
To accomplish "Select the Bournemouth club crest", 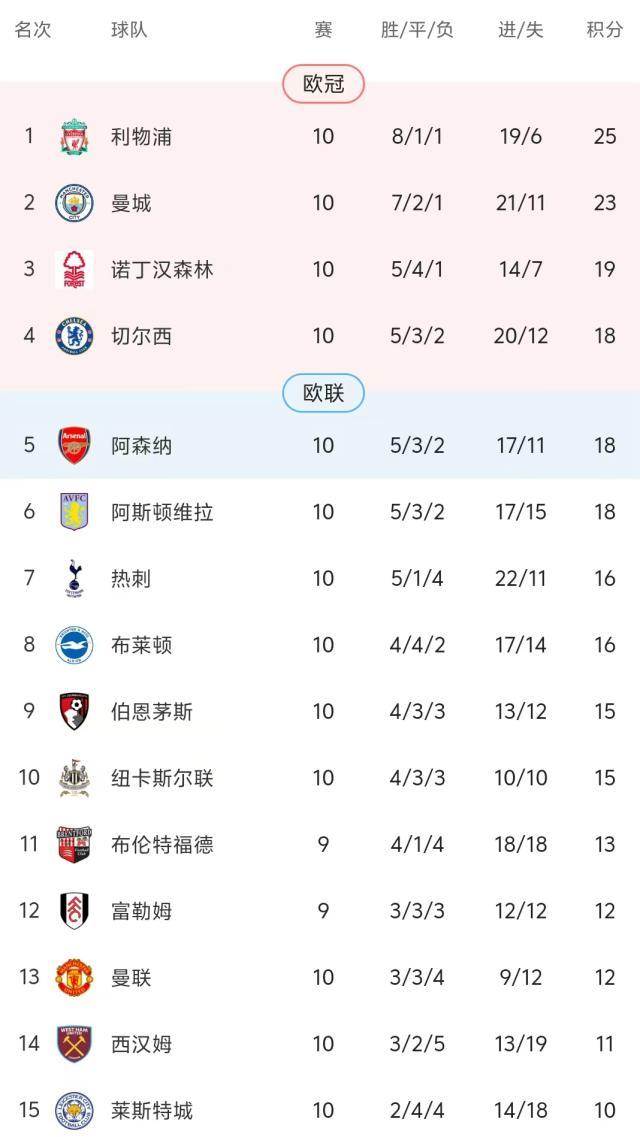I will click(x=74, y=711).
